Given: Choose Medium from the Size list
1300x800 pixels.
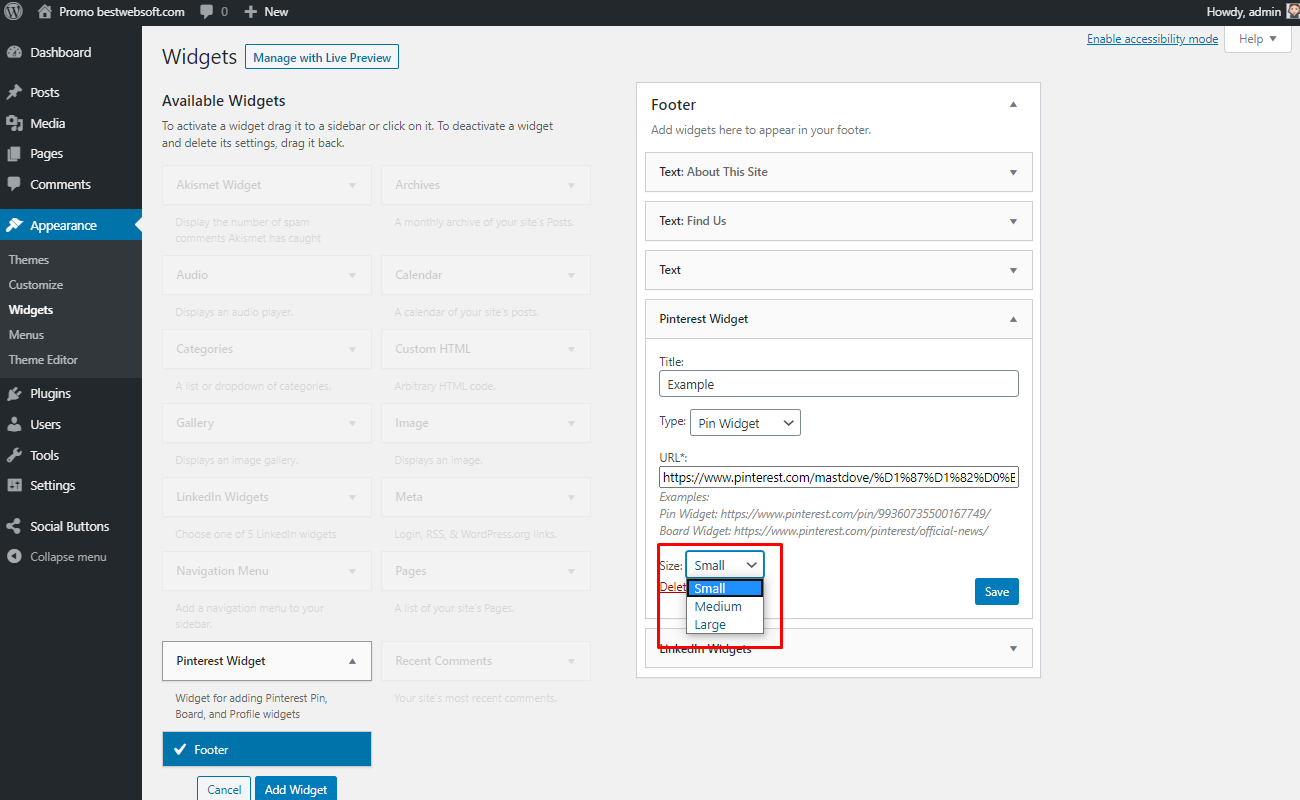Looking at the screenshot, I should pyautogui.click(x=725, y=606).
